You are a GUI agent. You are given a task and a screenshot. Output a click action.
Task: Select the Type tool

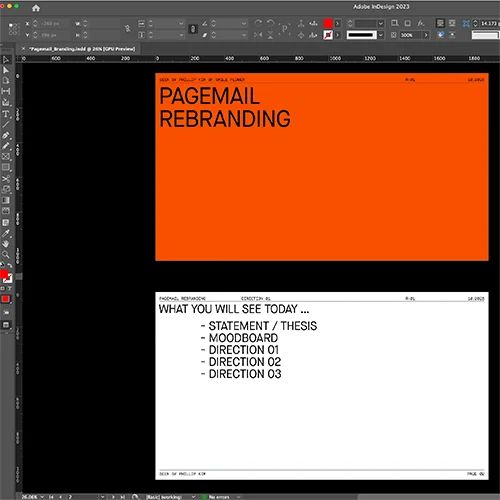click(x=6, y=114)
